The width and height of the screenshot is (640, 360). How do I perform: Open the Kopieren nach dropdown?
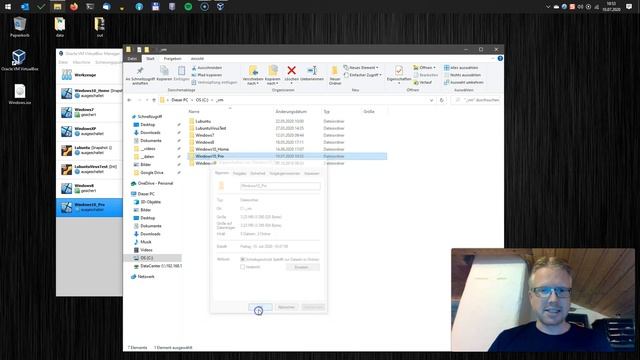(x=273, y=76)
